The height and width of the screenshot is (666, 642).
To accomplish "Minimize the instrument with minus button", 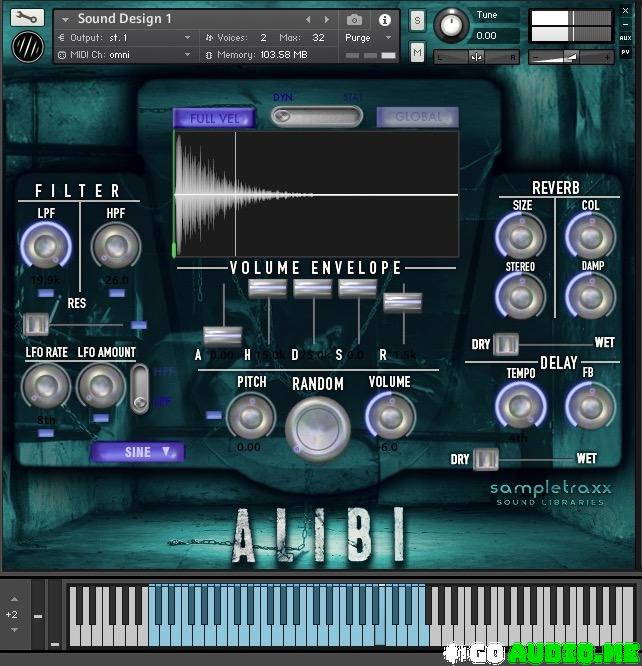I will [625, 25].
